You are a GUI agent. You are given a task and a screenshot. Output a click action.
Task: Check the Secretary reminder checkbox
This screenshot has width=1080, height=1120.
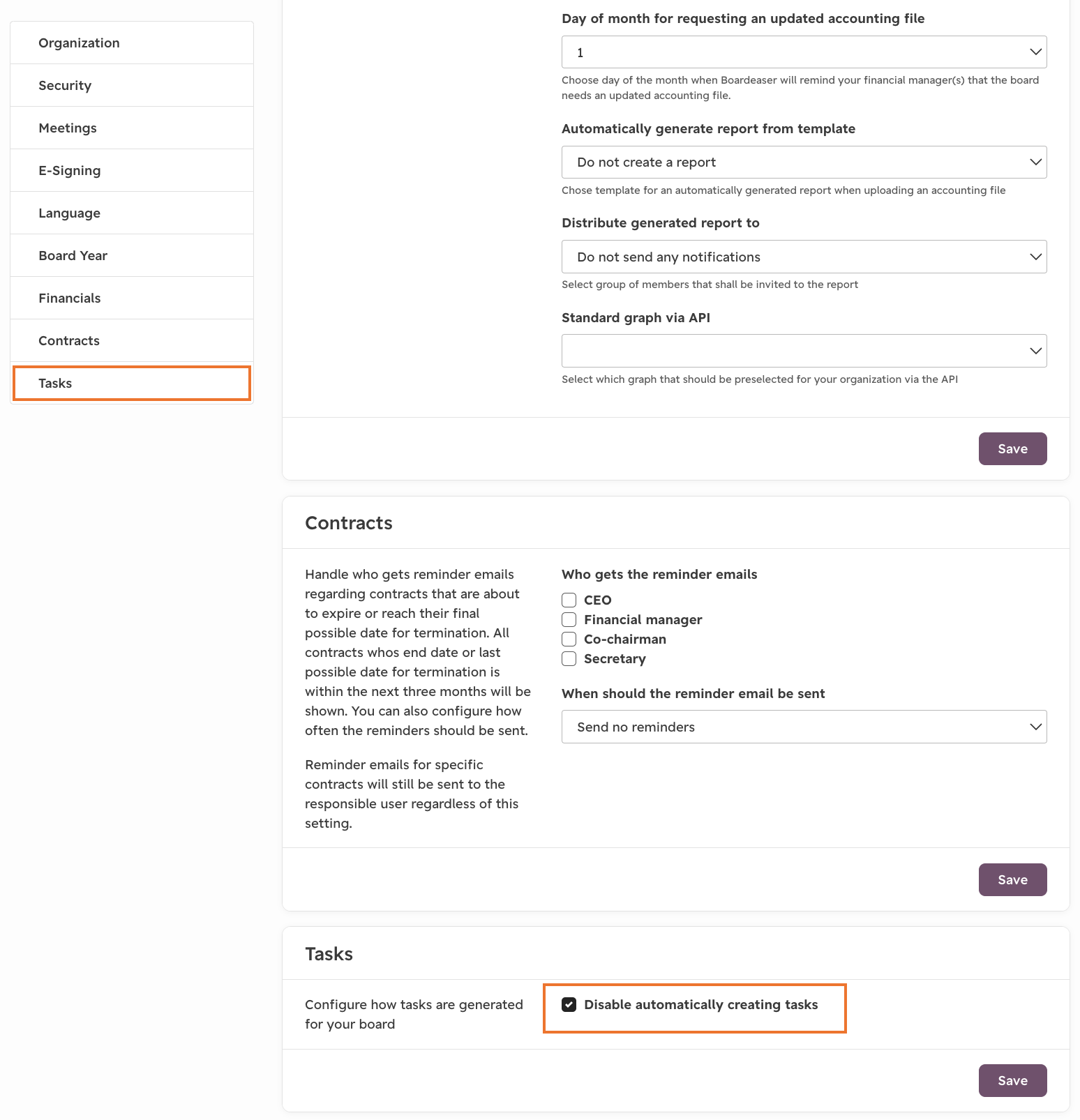point(569,658)
